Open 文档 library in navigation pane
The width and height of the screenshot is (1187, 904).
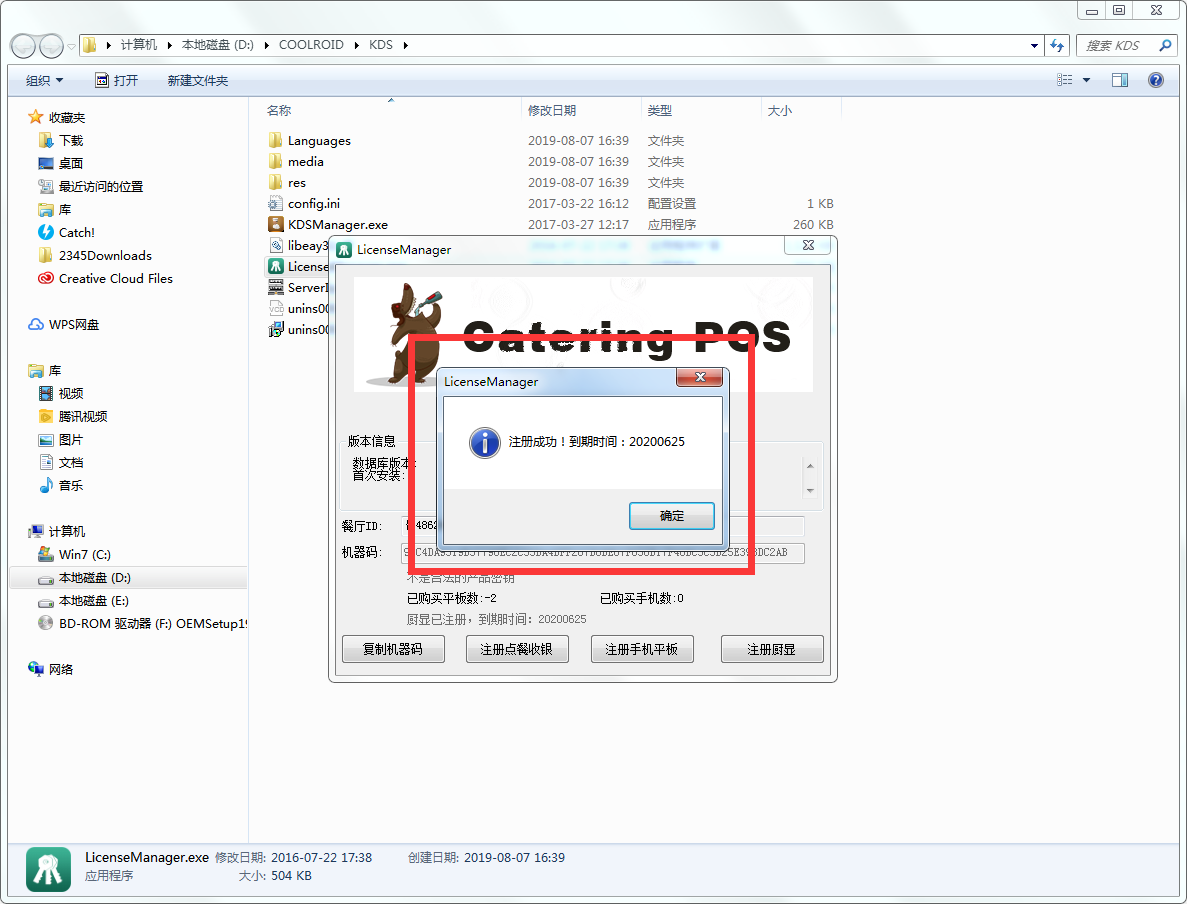pos(71,463)
